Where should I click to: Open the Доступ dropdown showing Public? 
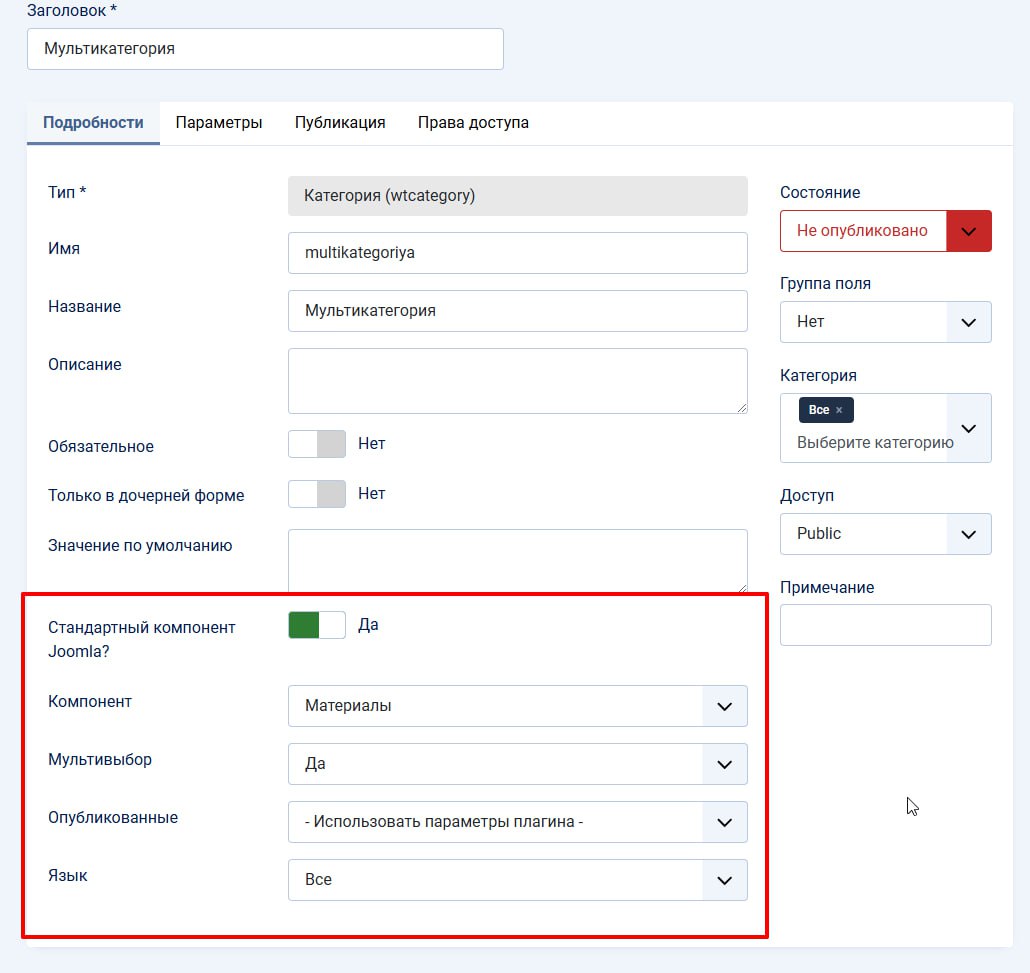pyautogui.click(x=885, y=533)
